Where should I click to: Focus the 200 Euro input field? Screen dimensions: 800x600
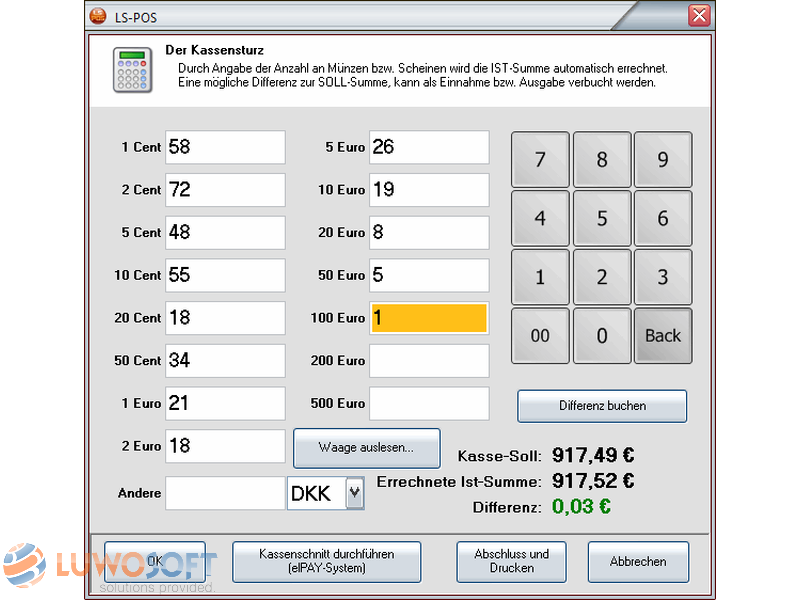[x=429, y=360]
